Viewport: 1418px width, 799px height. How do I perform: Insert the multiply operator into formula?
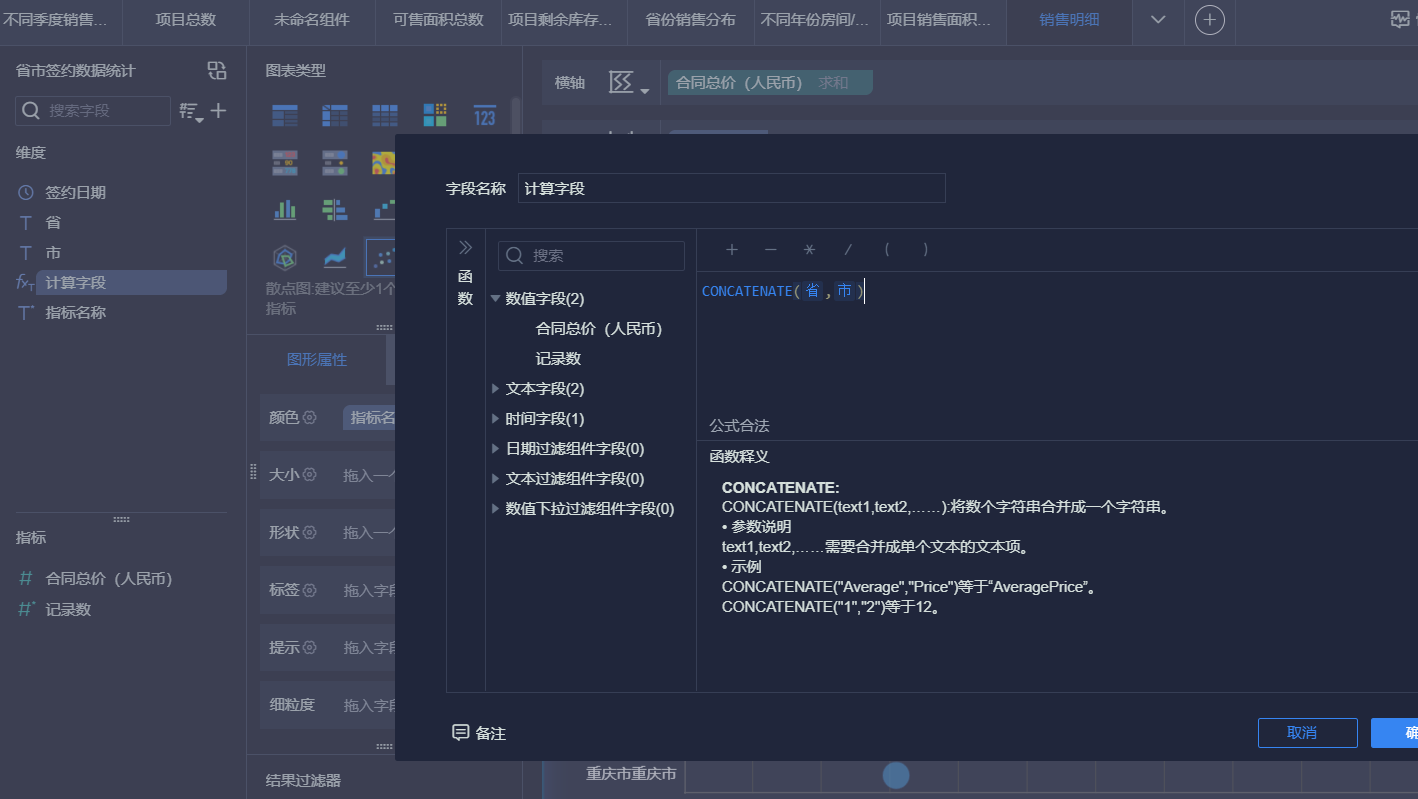[x=809, y=250]
